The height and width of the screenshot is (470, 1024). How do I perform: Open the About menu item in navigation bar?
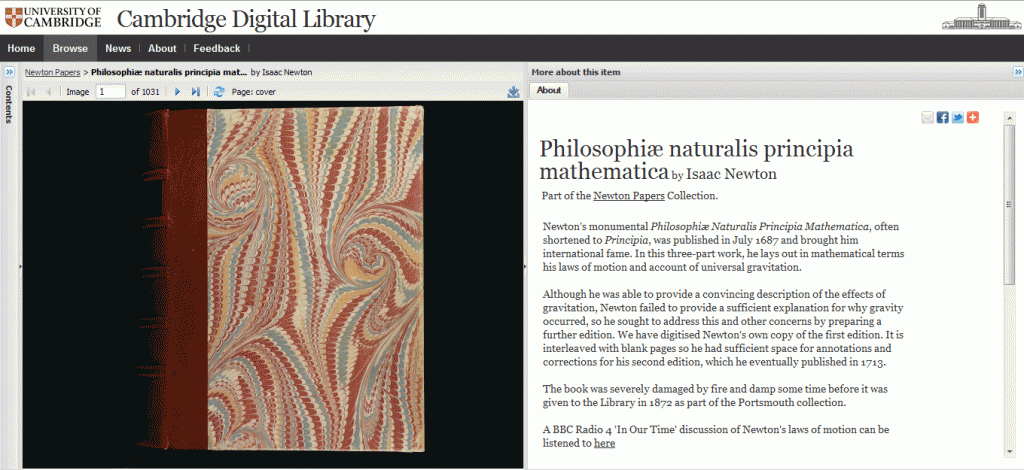(x=162, y=48)
